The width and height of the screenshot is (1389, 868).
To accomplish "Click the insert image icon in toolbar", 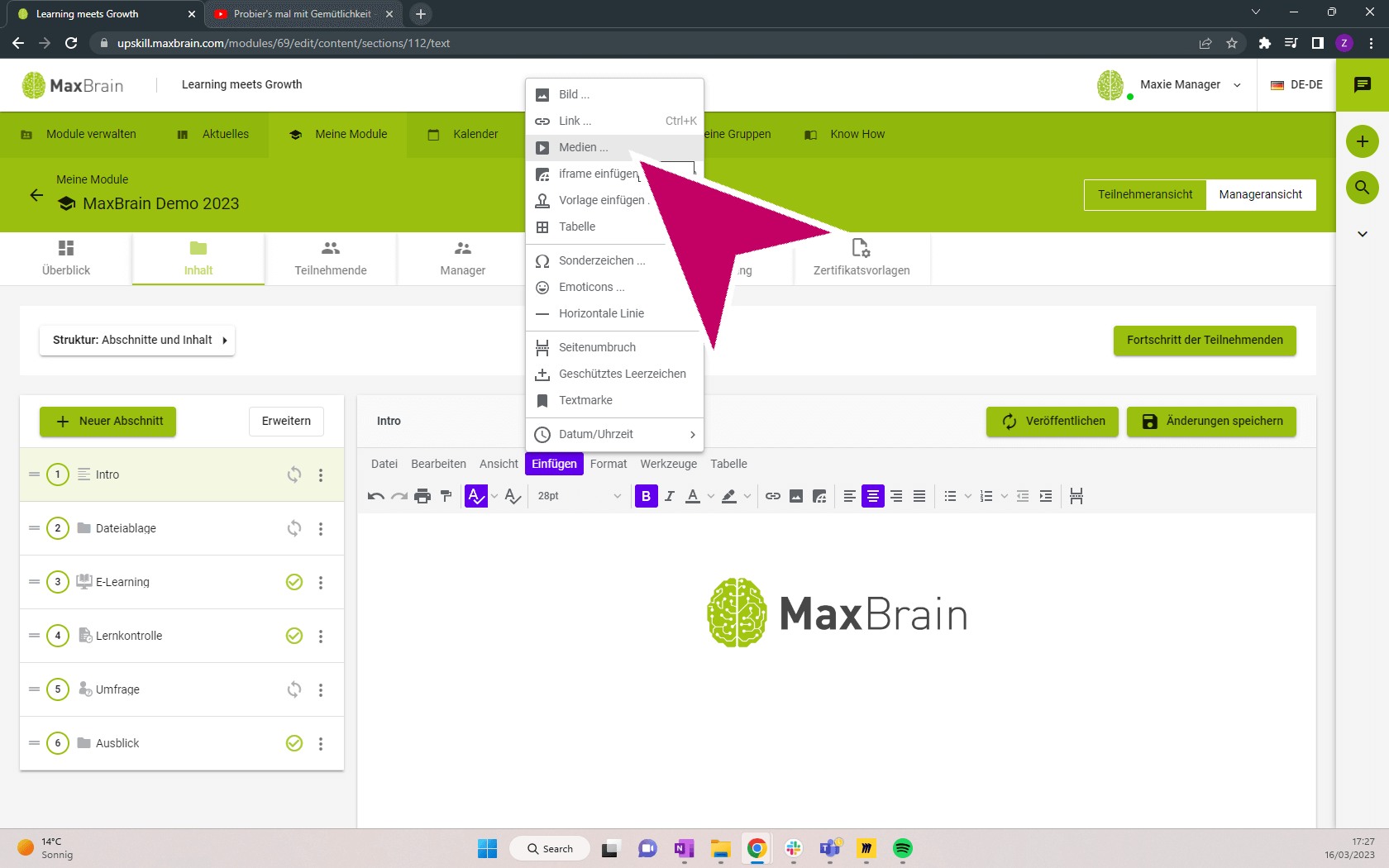I will tap(796, 496).
